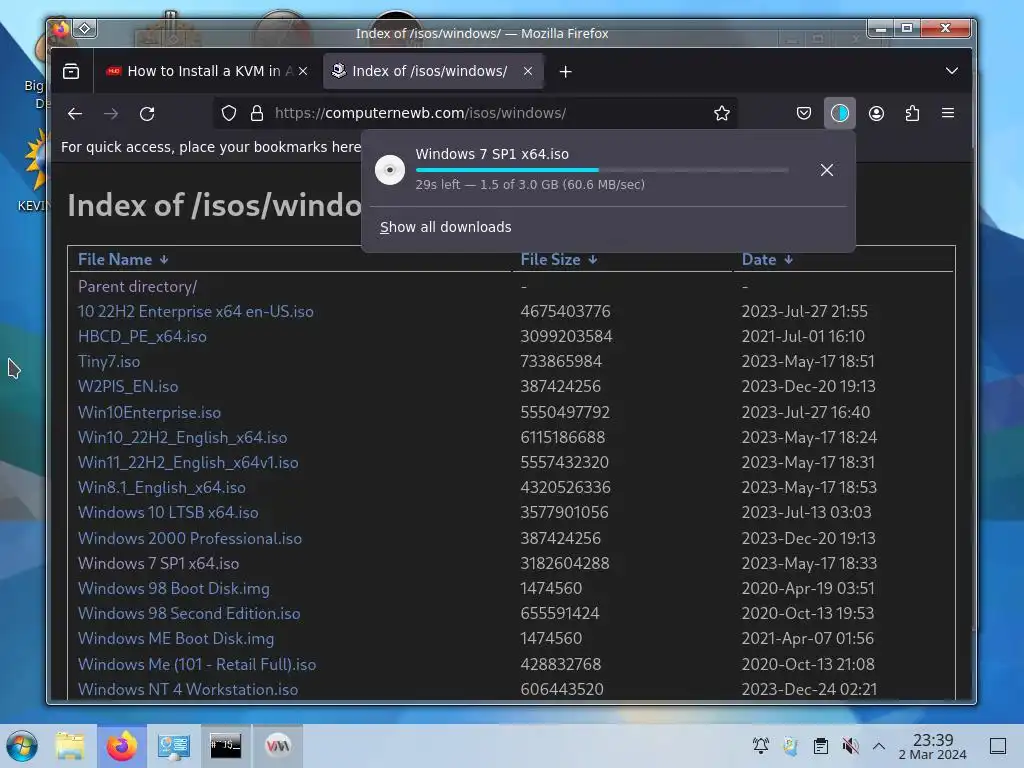Image resolution: width=1024 pixels, height=768 pixels.
Task: Download HBCD_PE_x64.iso
Action: point(142,336)
